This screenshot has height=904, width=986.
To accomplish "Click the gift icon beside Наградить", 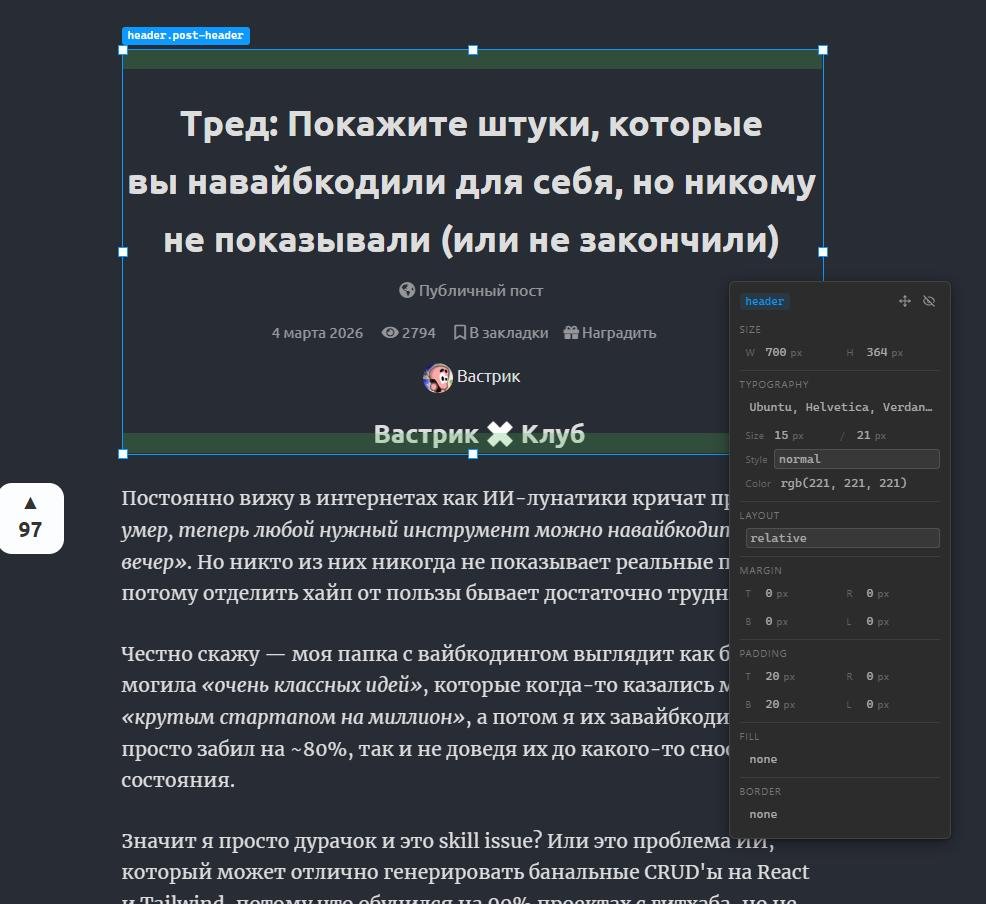I will click(x=571, y=333).
